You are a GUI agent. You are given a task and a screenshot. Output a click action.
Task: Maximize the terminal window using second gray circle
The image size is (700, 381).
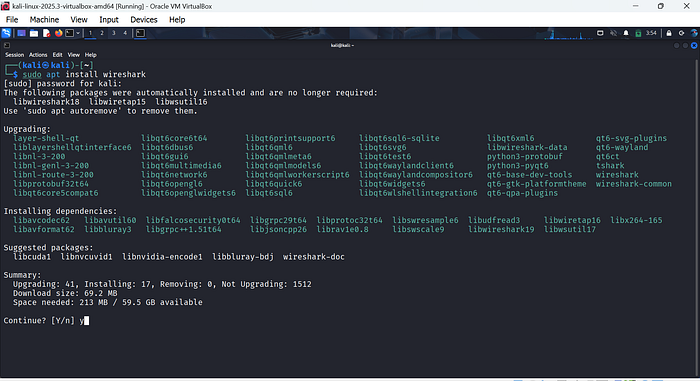[685, 46]
